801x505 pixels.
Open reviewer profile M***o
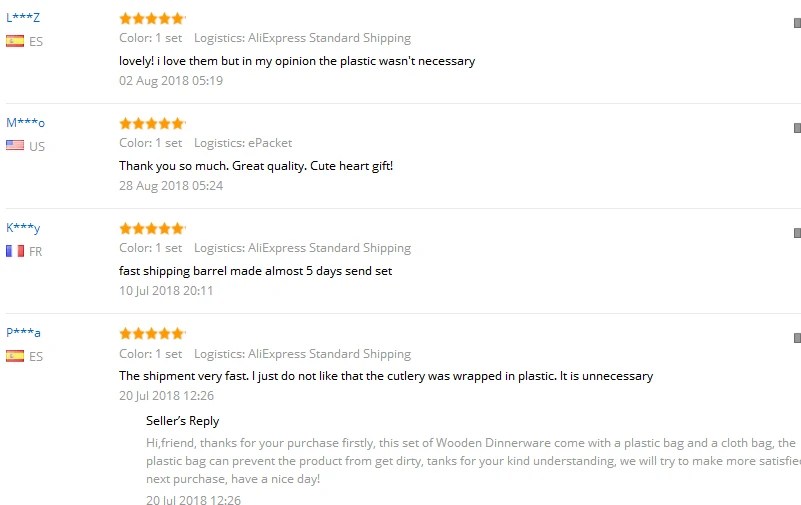coord(26,123)
